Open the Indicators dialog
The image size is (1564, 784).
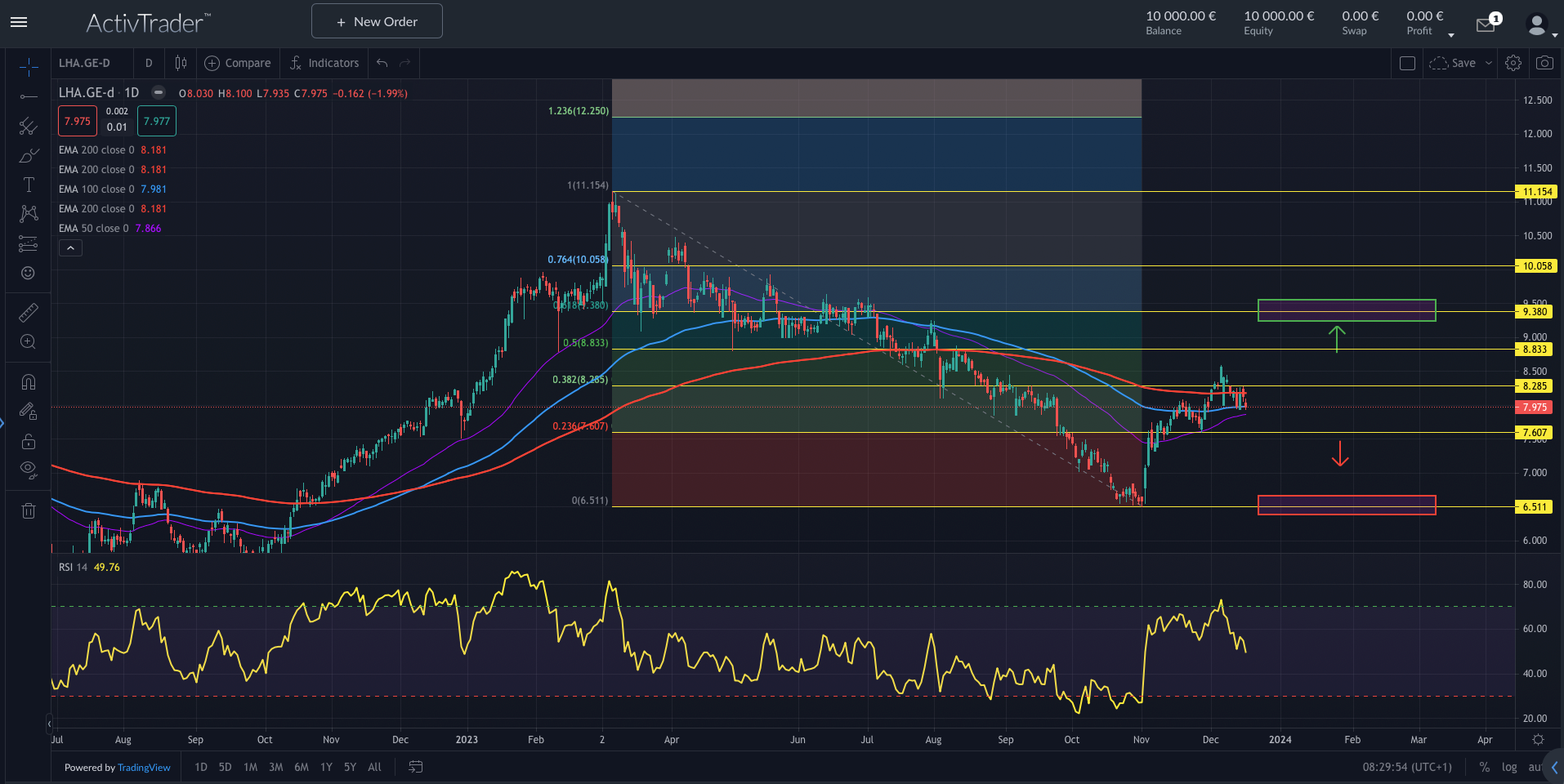(324, 63)
